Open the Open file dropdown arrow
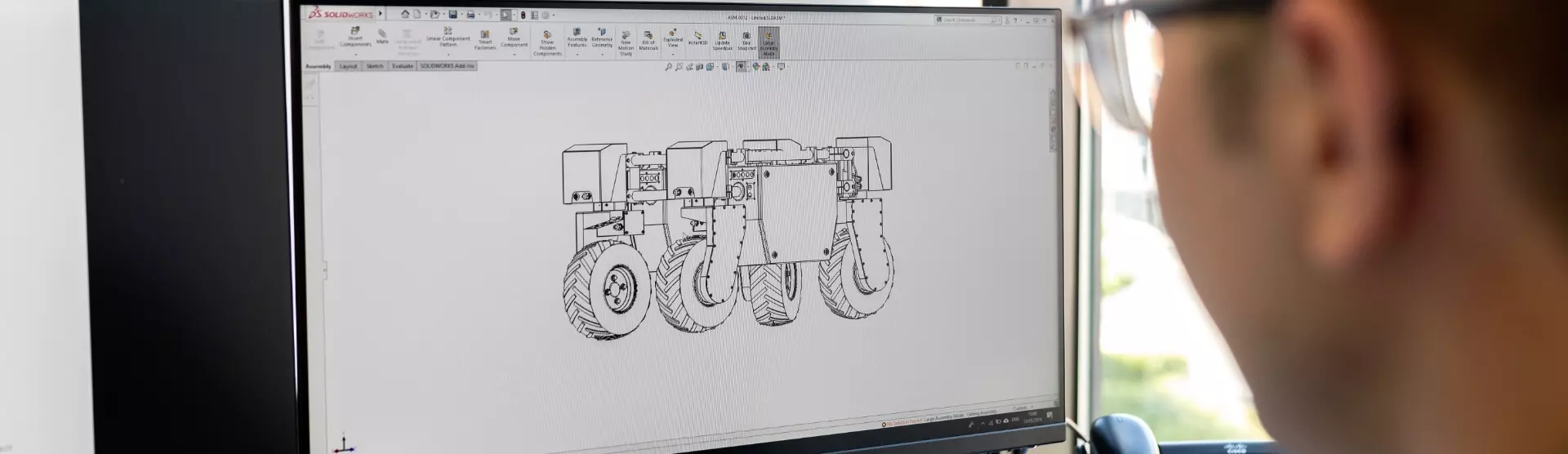Viewport: 1568px width, 454px height. coord(443,15)
